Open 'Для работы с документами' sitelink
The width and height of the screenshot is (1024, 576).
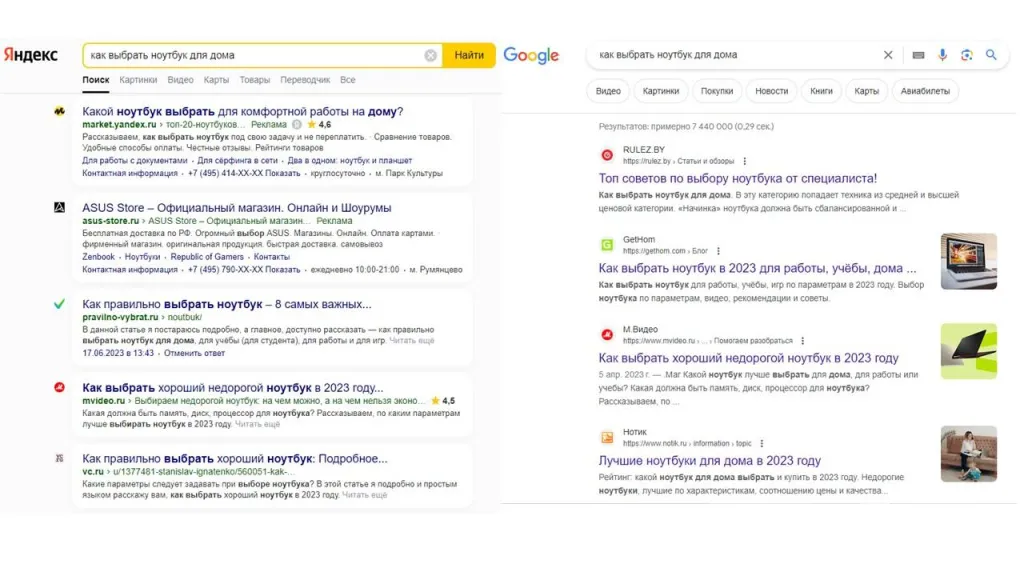pyautogui.click(x=135, y=161)
